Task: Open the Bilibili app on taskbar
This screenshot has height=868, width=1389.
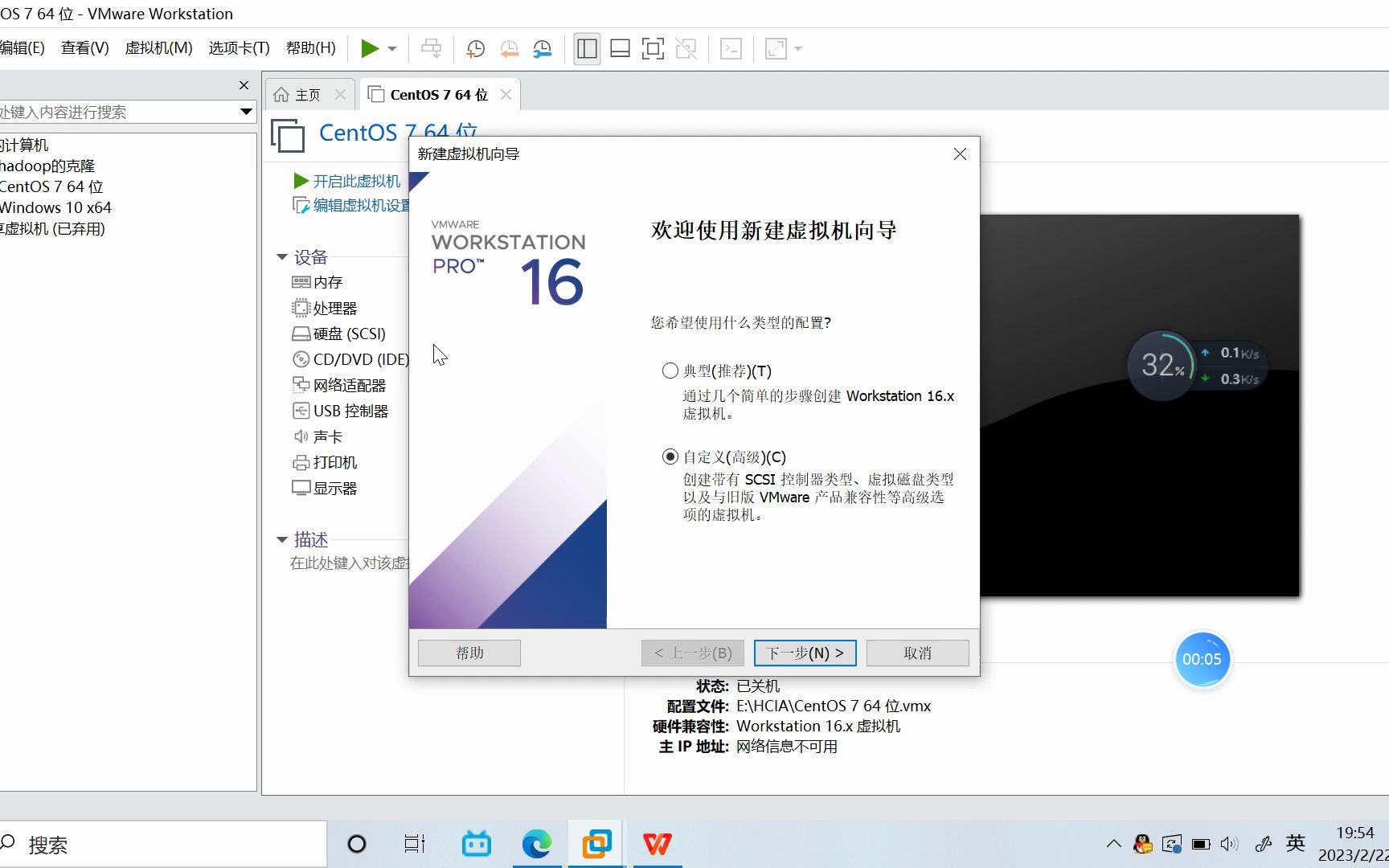Action: (x=477, y=845)
